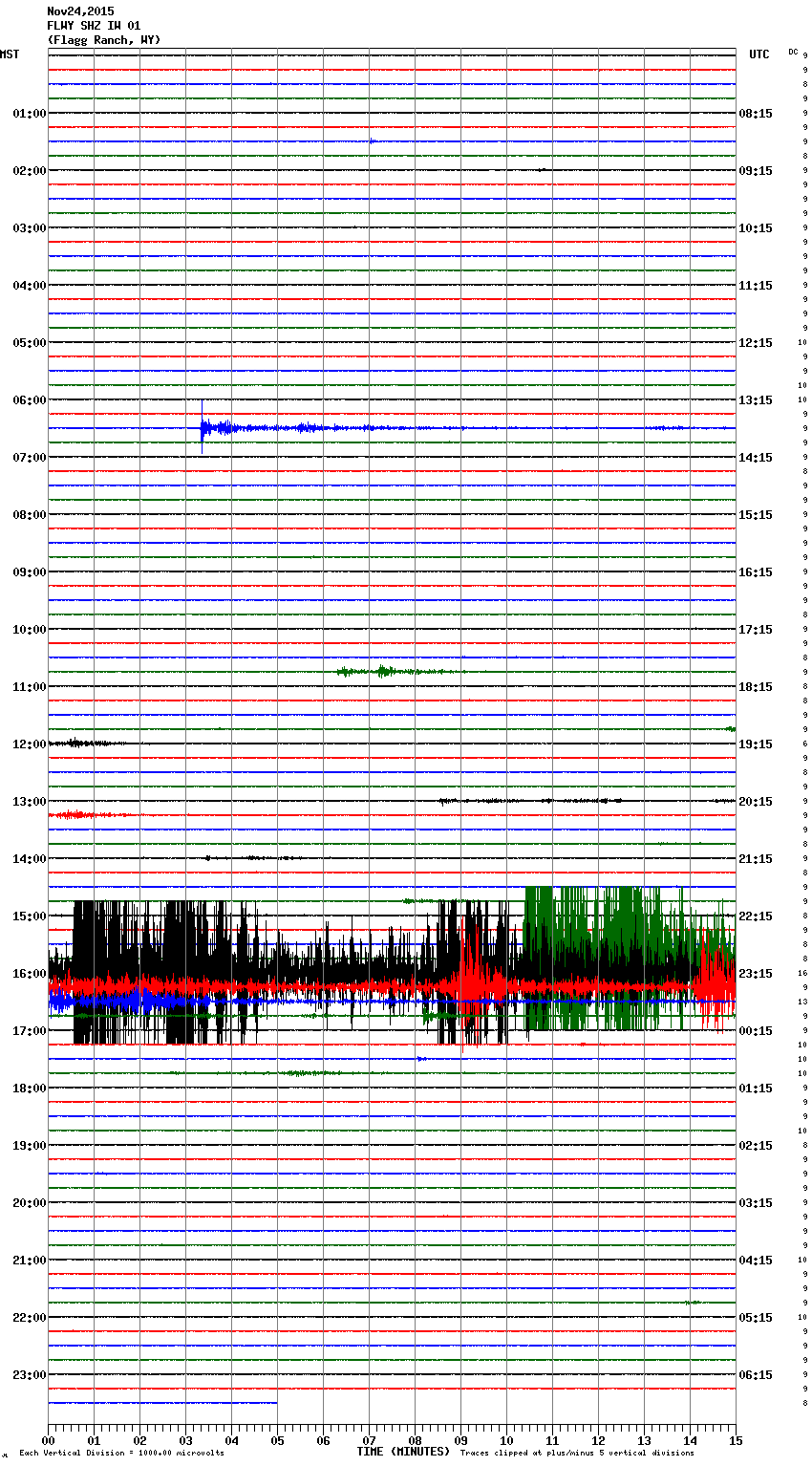Click the green wave burst before 11:00 MST

pyautogui.click(x=382, y=672)
